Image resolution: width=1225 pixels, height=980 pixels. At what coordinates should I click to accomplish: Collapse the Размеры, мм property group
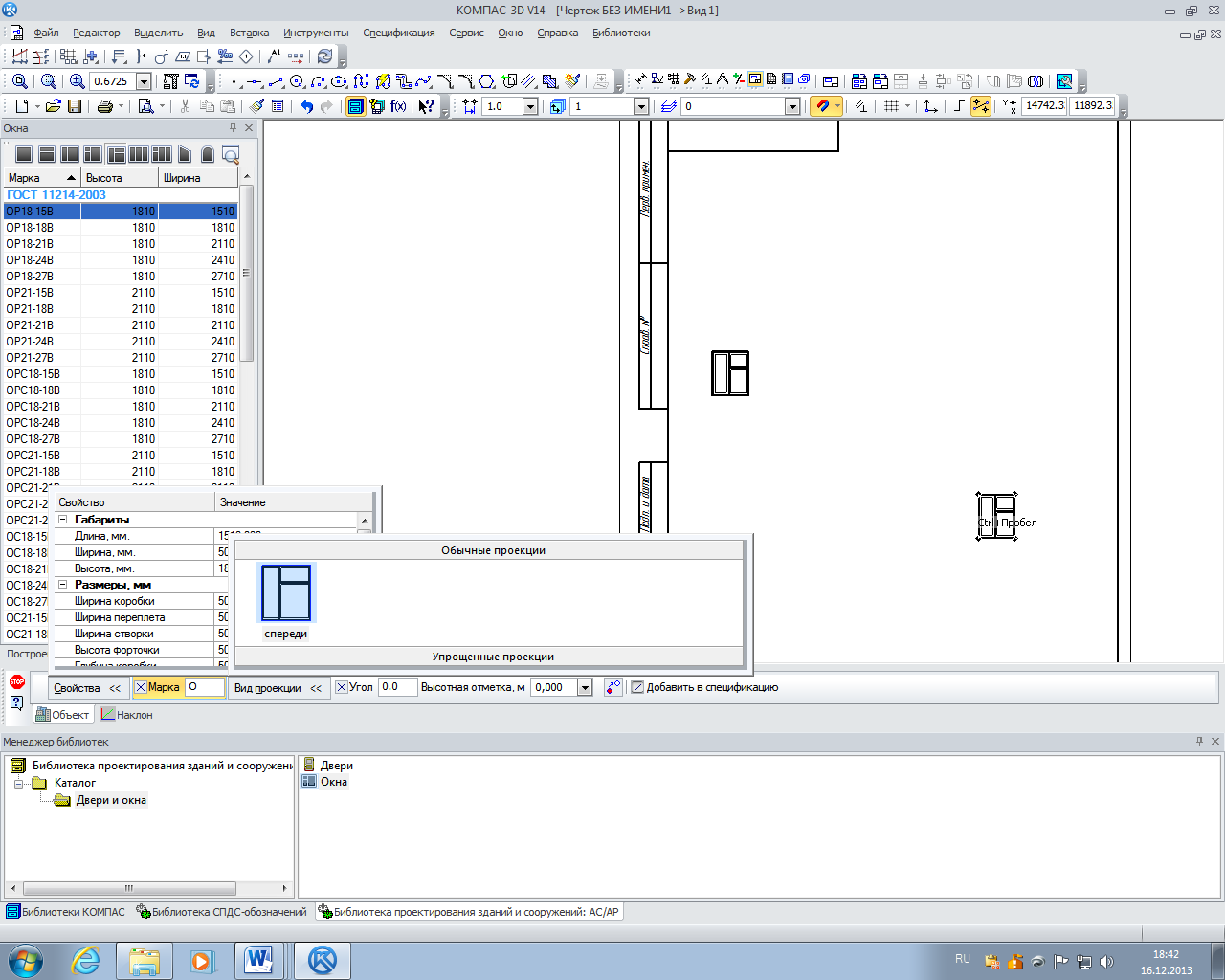point(63,585)
